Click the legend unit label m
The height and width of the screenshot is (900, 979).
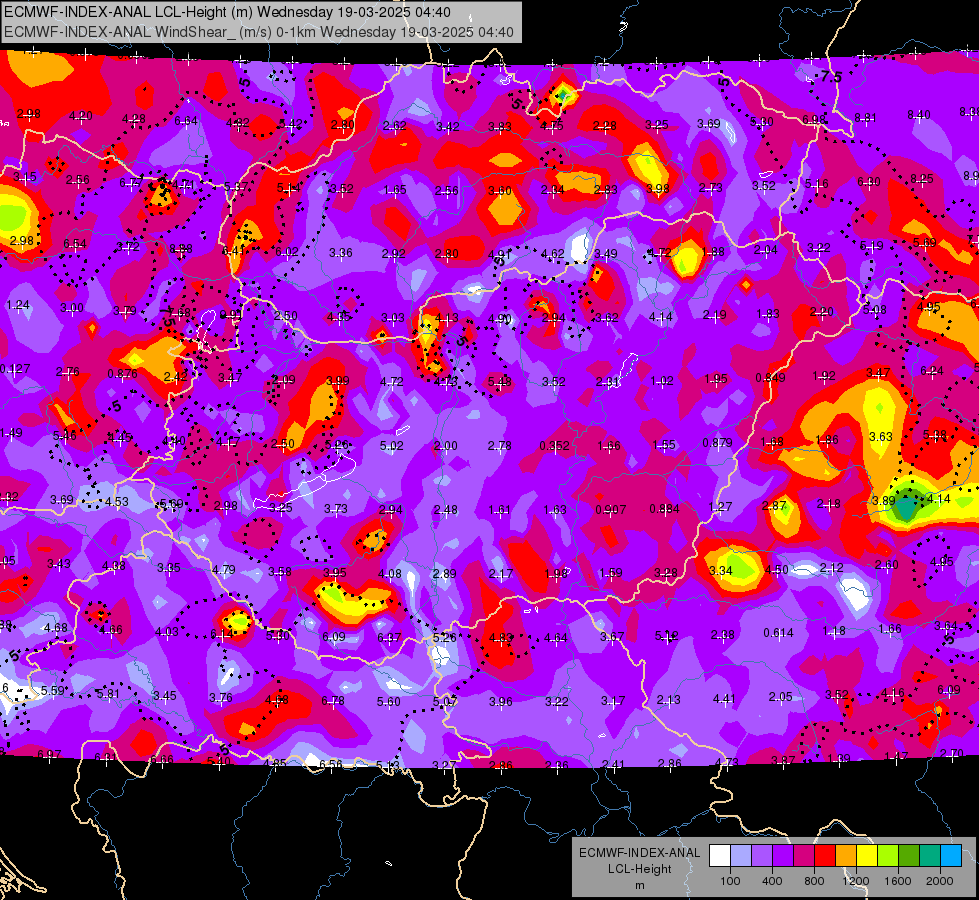coord(639,886)
